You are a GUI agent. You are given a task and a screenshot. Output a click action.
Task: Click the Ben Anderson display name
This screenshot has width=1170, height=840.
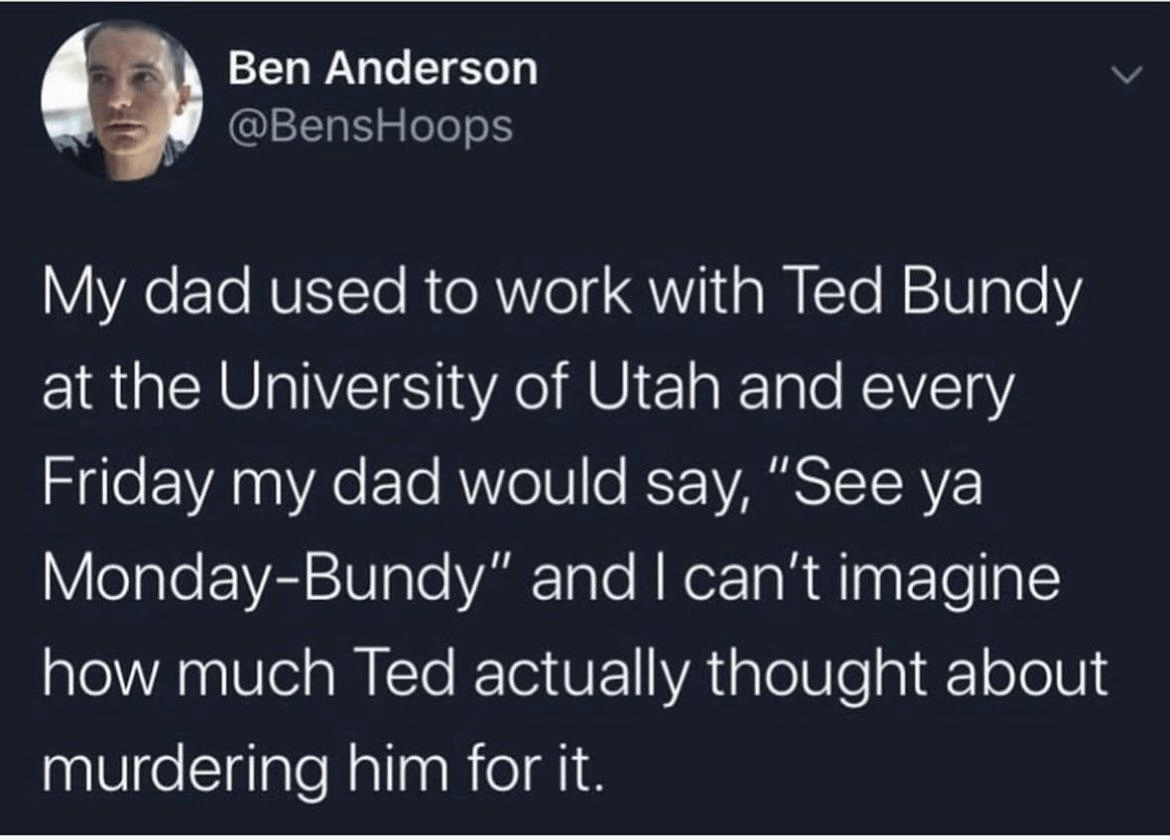click(383, 69)
